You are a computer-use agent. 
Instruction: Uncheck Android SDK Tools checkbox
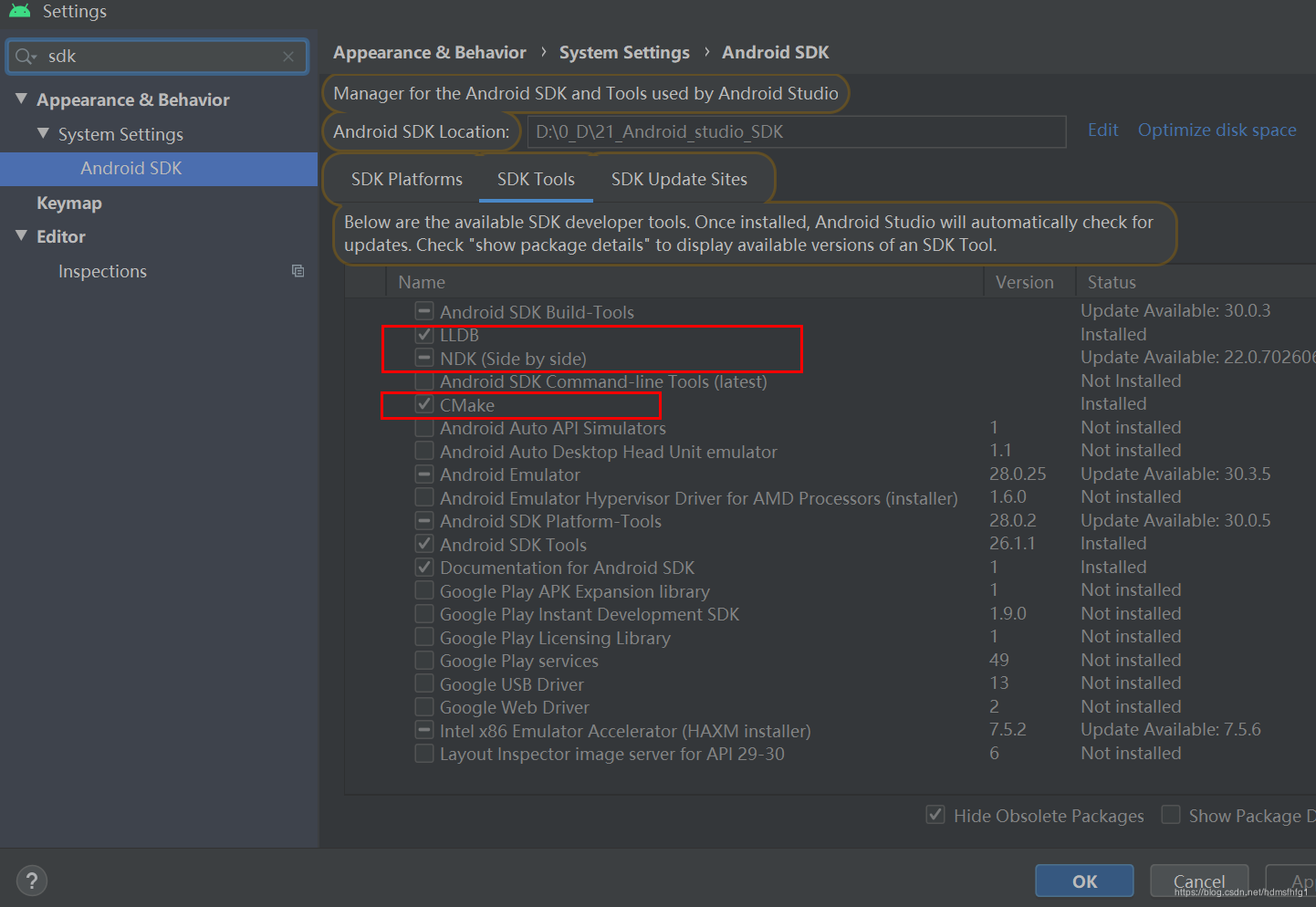click(424, 544)
